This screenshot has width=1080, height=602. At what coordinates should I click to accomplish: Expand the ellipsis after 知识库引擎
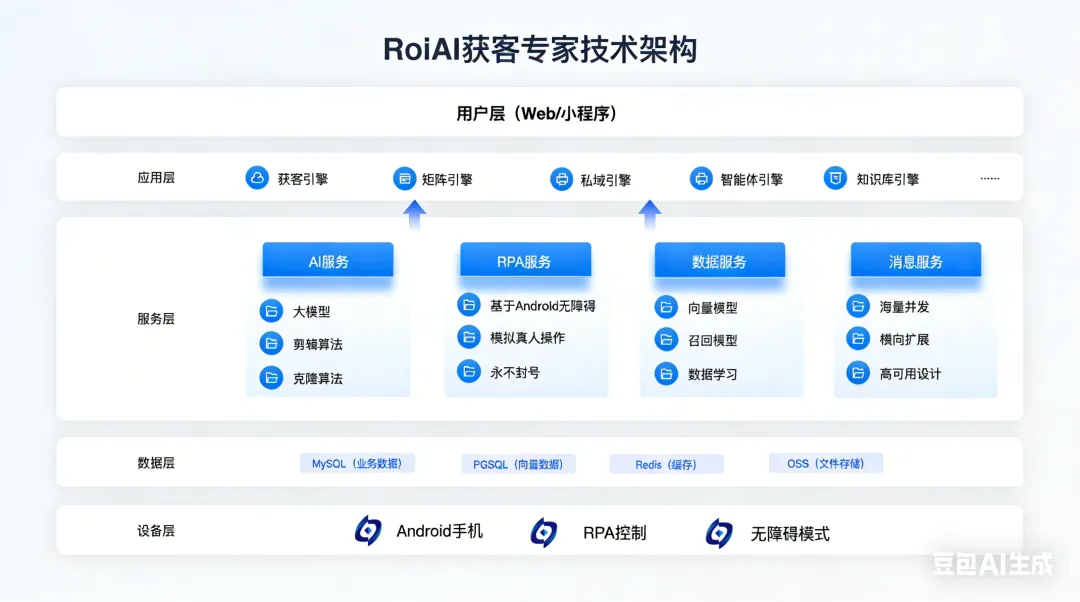pyautogui.click(x=989, y=177)
